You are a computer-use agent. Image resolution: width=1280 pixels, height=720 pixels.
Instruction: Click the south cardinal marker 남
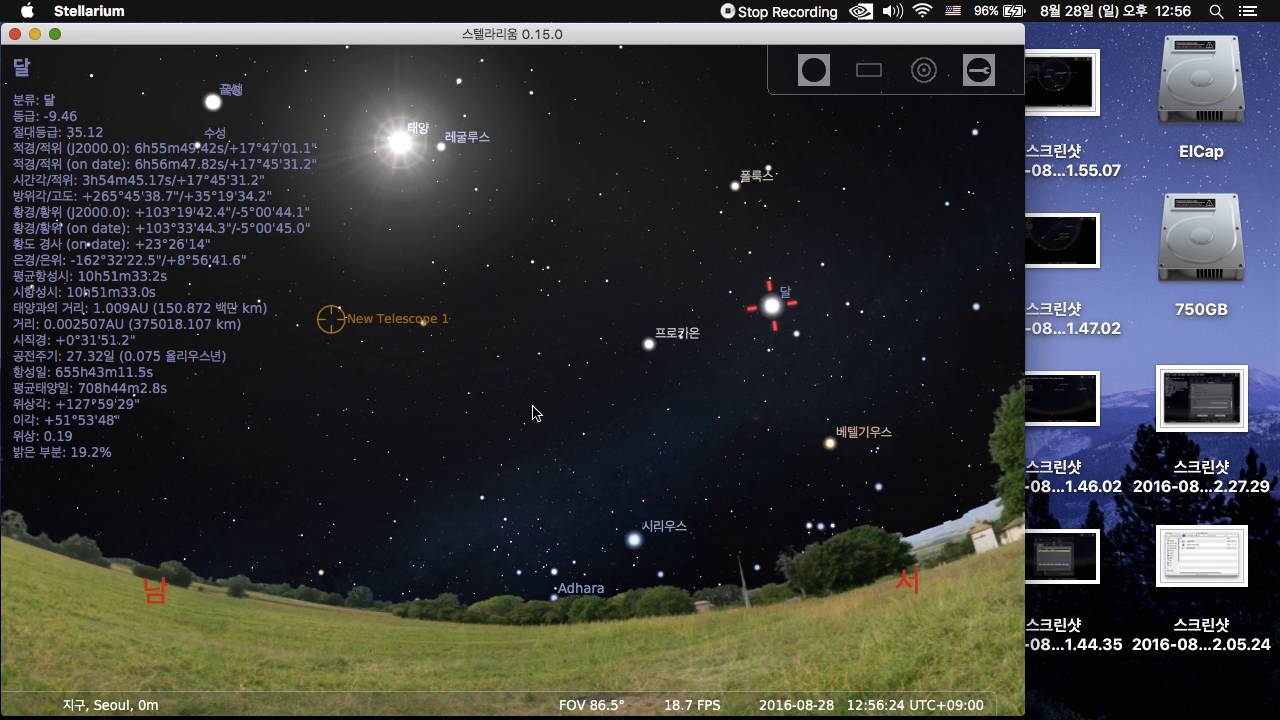tap(154, 589)
